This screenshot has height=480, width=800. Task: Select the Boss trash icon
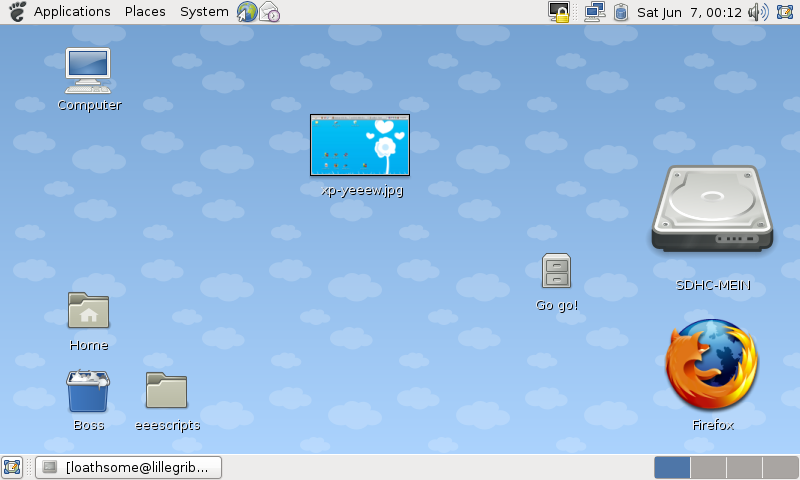click(88, 391)
